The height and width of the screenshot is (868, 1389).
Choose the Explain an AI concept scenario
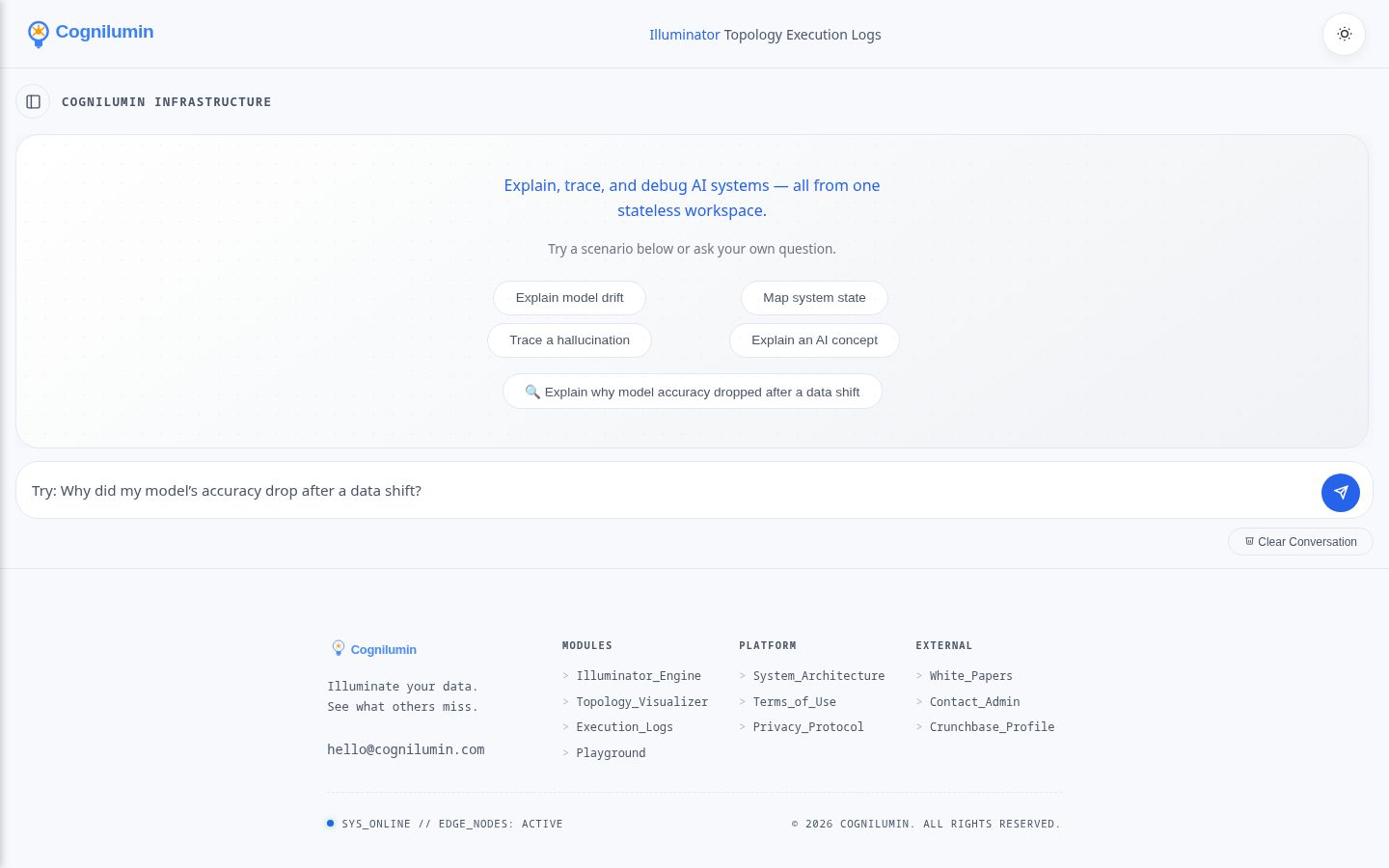point(814,340)
